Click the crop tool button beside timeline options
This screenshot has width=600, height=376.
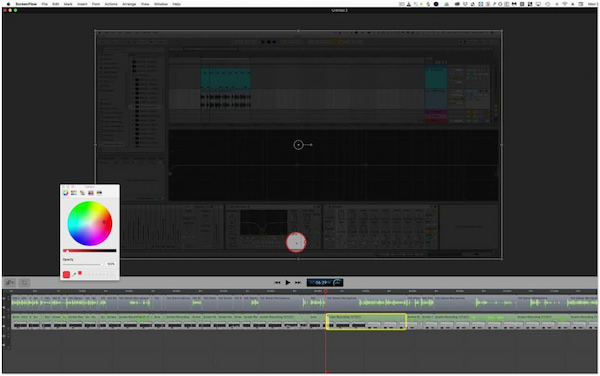(24, 283)
